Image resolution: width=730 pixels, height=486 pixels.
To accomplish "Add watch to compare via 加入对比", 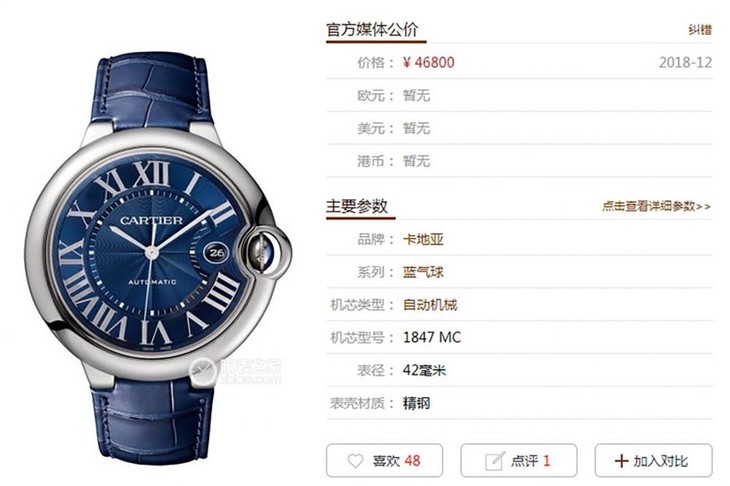I will (x=653, y=460).
